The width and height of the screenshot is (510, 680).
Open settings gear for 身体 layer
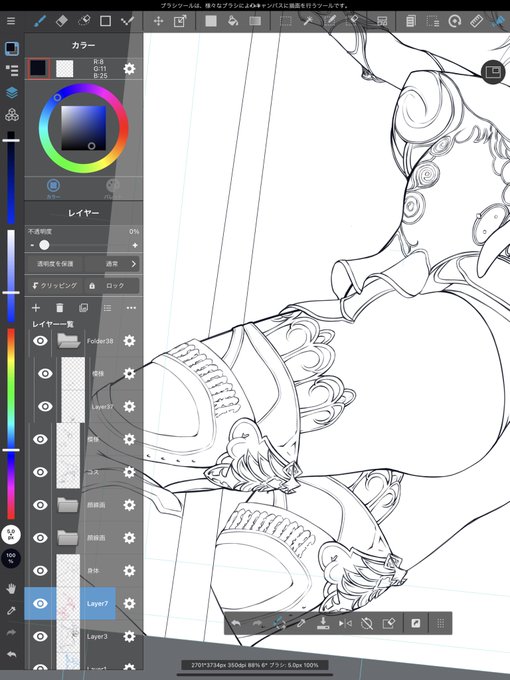click(129, 570)
